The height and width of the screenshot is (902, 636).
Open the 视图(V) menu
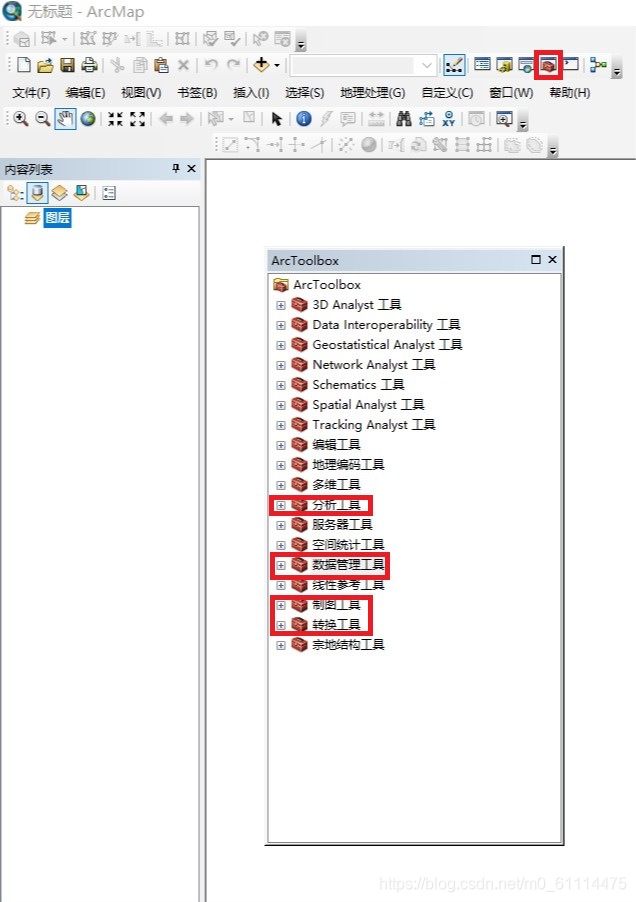[x=141, y=93]
